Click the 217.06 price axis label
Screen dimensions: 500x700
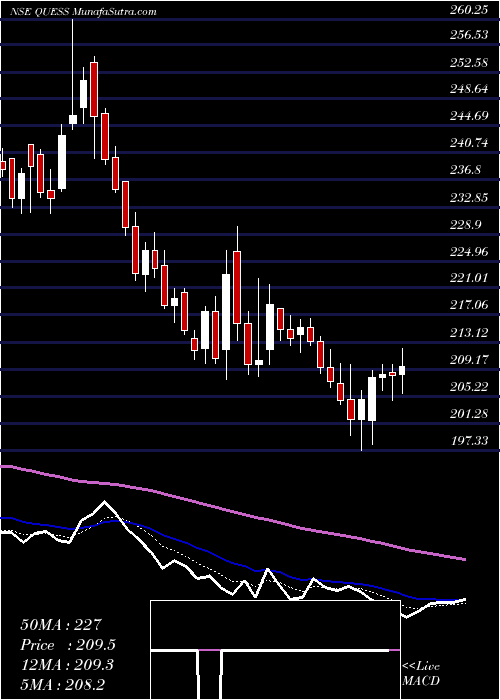(468, 306)
